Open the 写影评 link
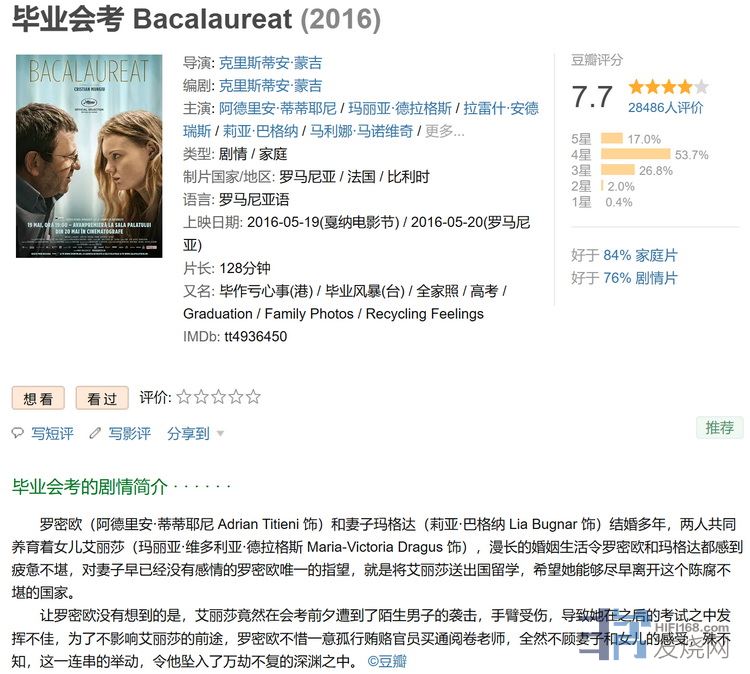Screen dimensions: 750x674 pyautogui.click(x=129, y=433)
